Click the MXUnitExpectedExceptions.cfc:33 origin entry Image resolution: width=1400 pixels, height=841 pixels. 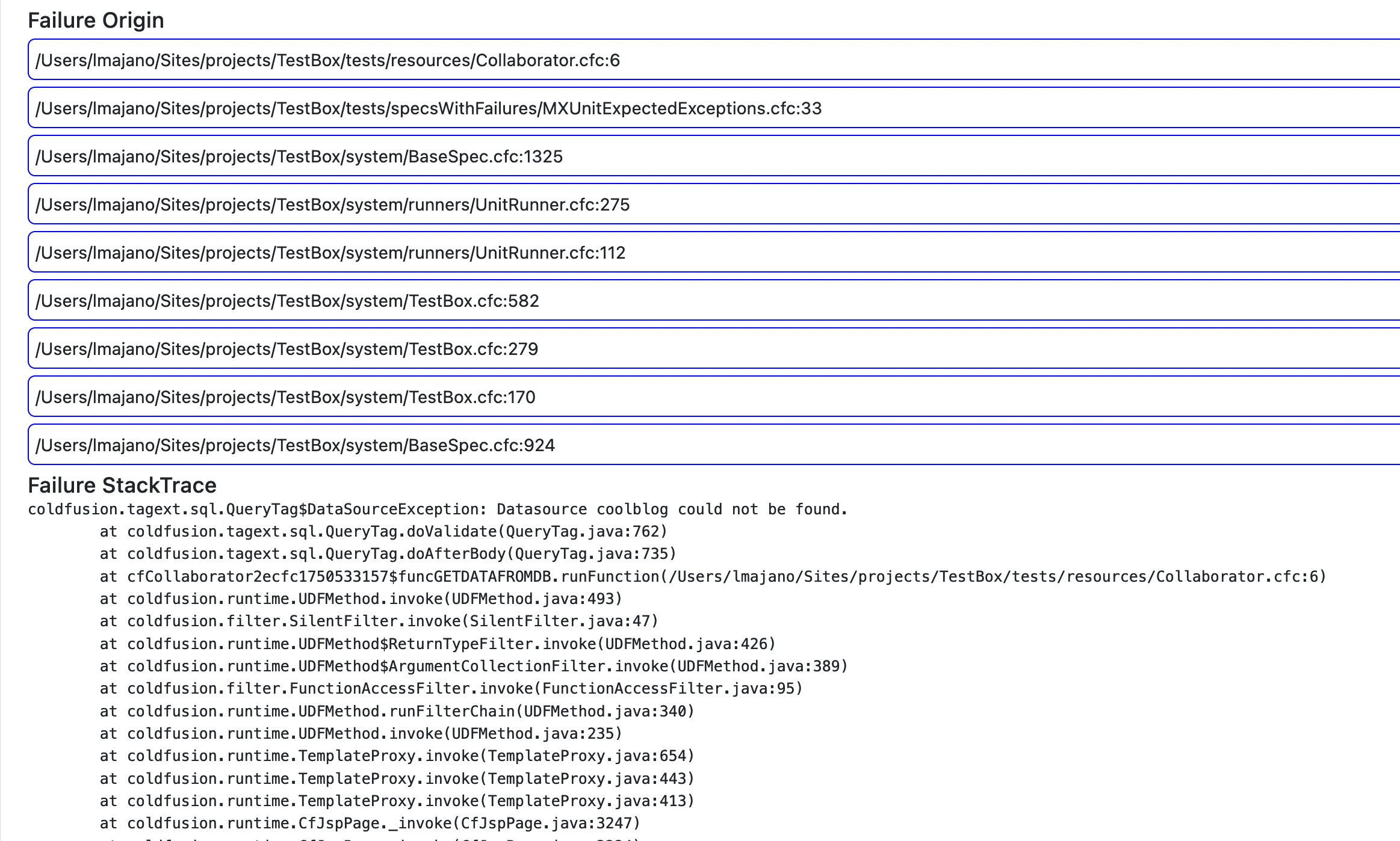click(429, 108)
